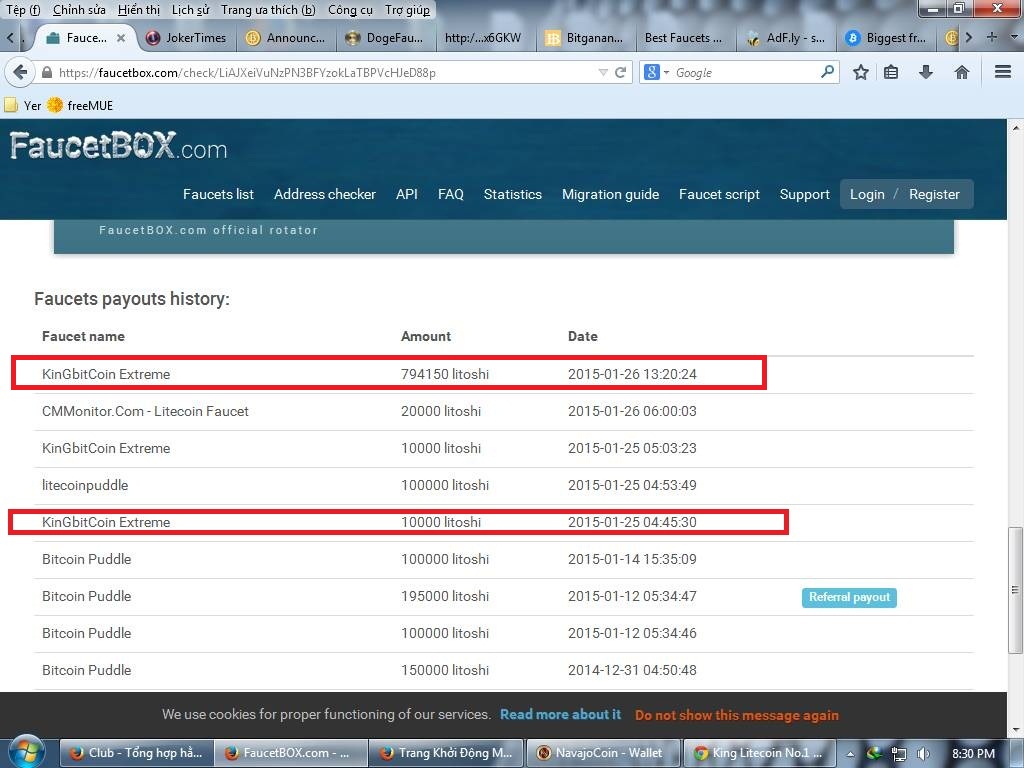Switch to the JokerTimes tab
Screen dimensions: 1024x768
pos(186,38)
